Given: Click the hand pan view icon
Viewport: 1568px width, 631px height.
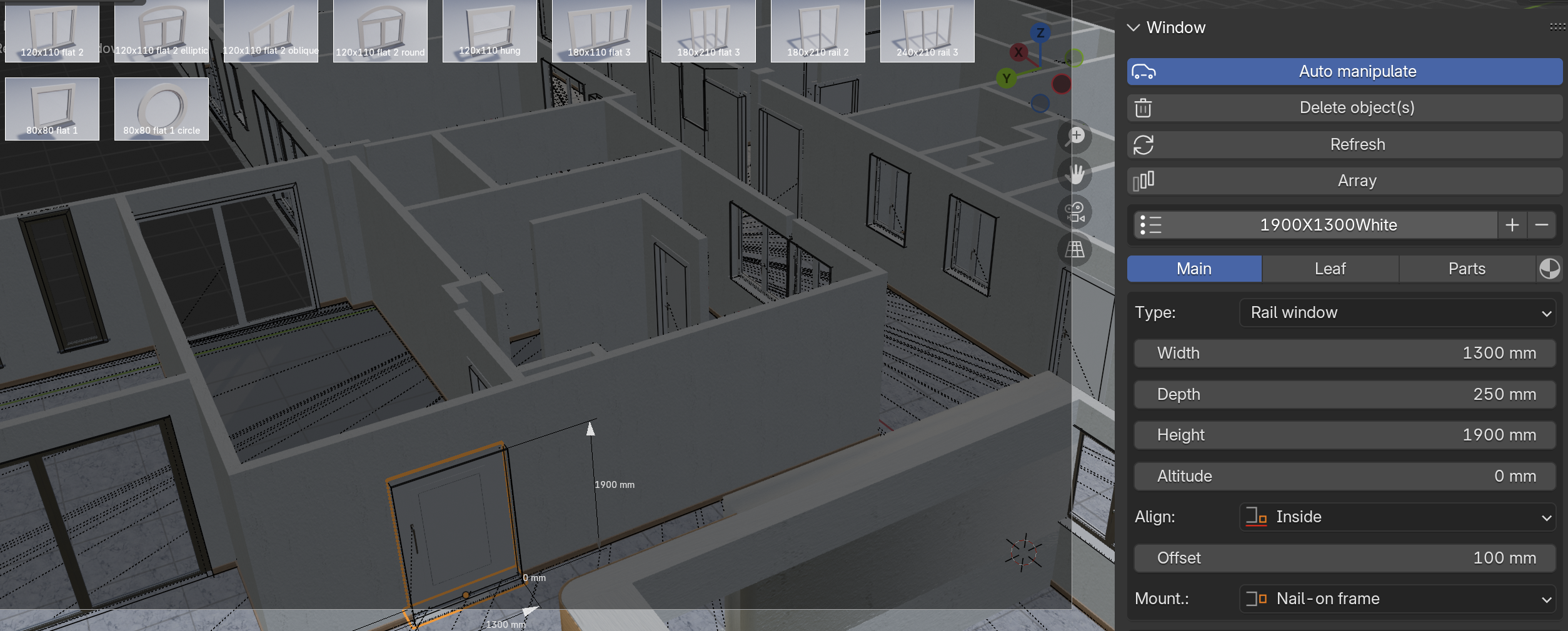Looking at the screenshot, I should (1074, 174).
